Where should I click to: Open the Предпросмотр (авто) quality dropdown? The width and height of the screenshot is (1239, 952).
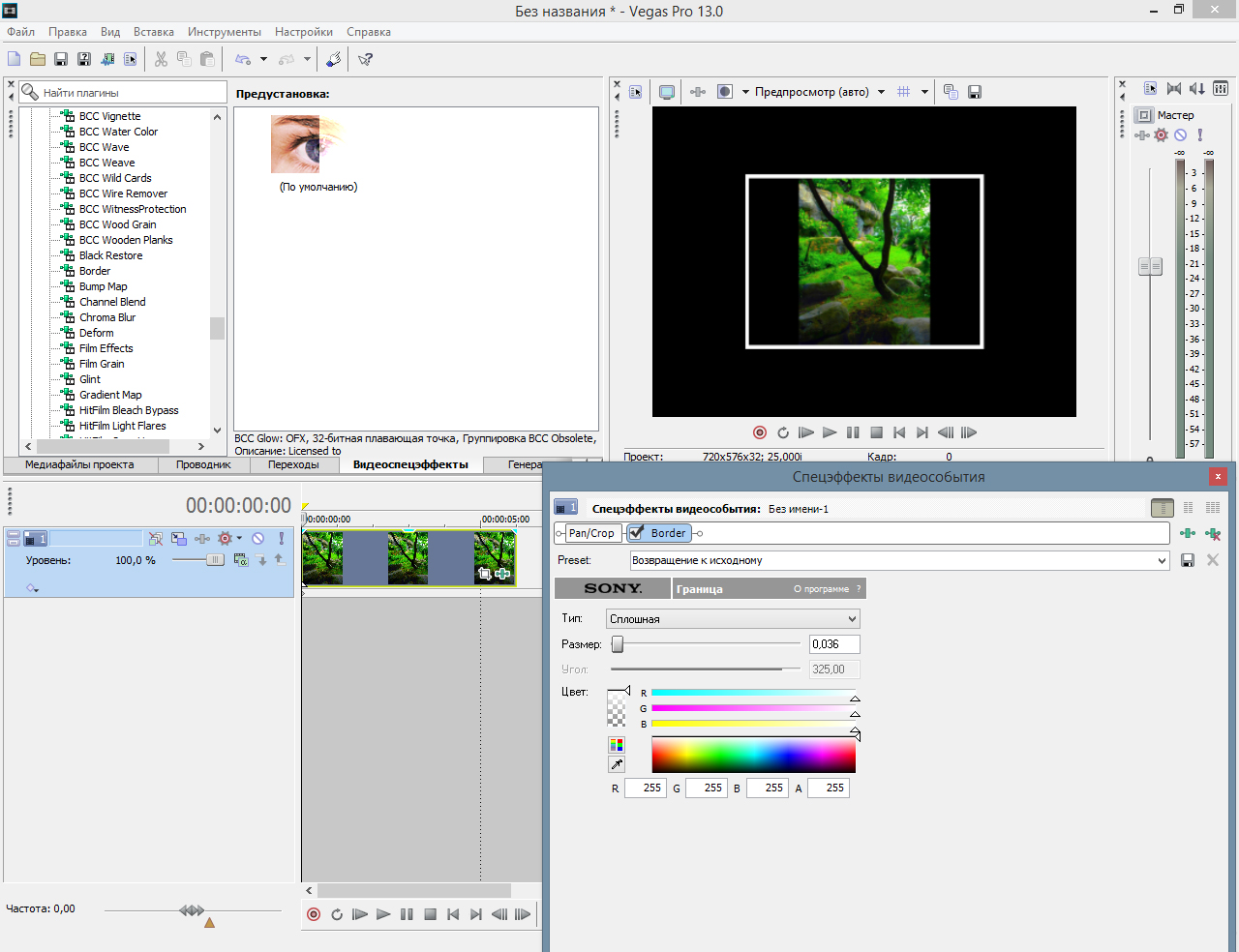881,92
